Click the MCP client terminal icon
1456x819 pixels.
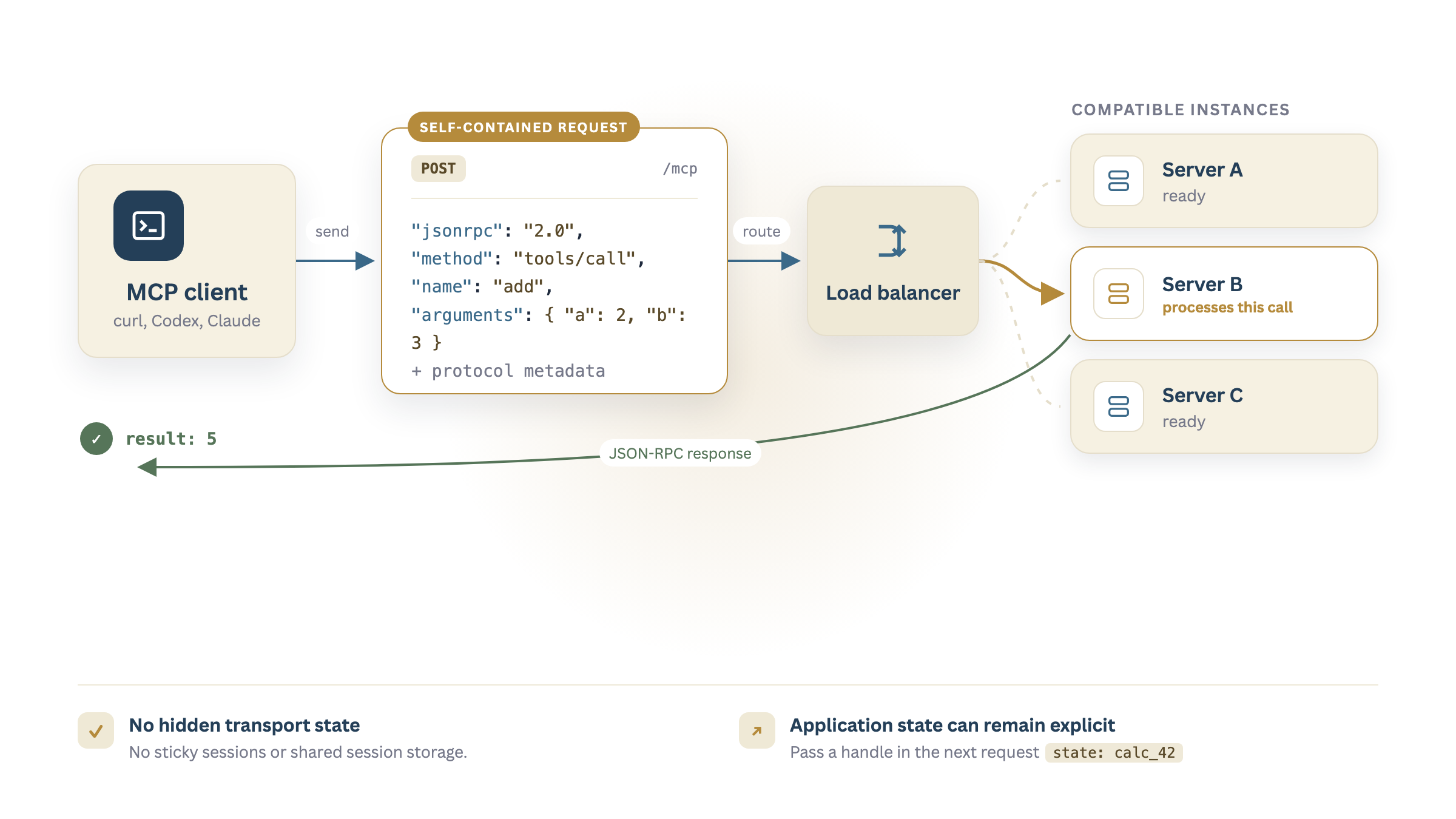tap(149, 226)
